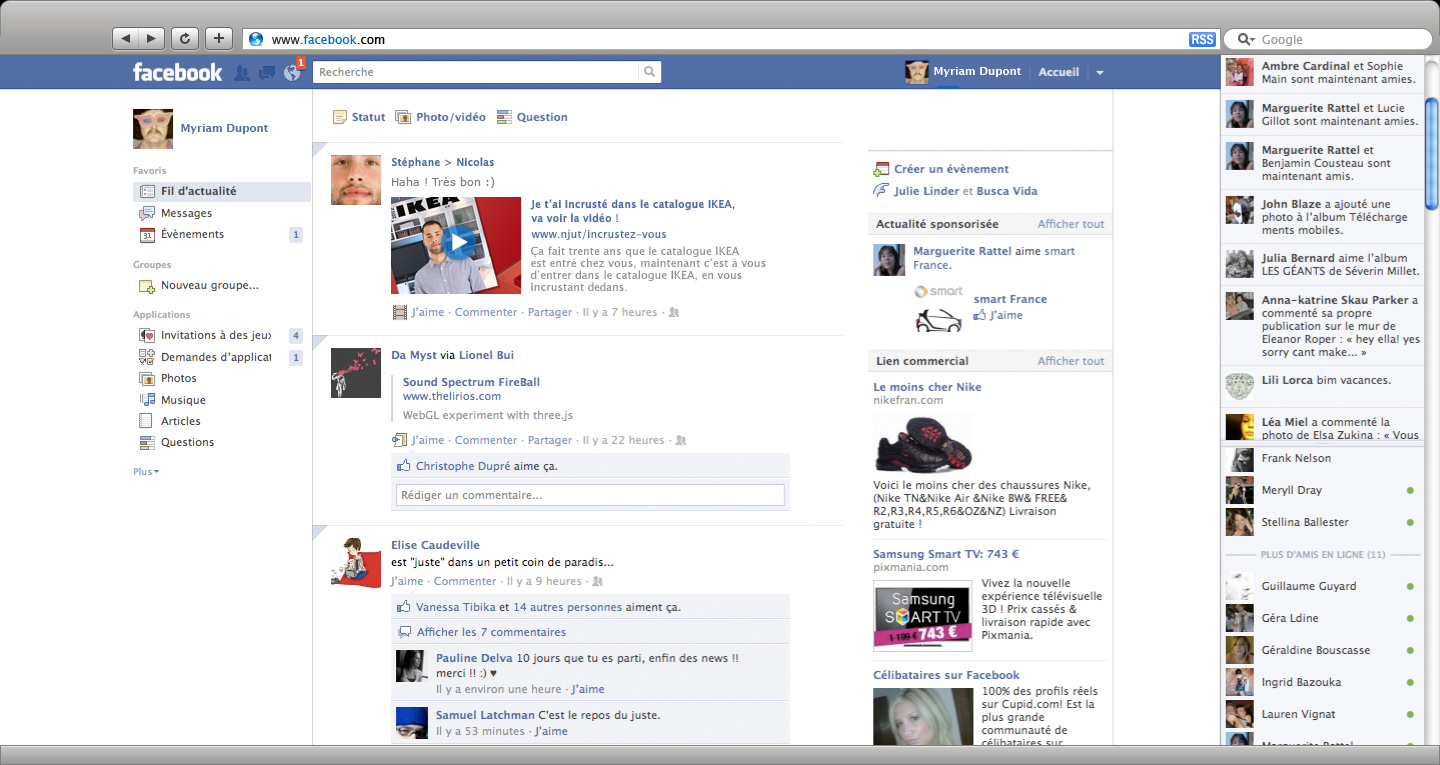Click J'aime under smart France
This screenshot has width=1440, height=765.
point(1005,315)
